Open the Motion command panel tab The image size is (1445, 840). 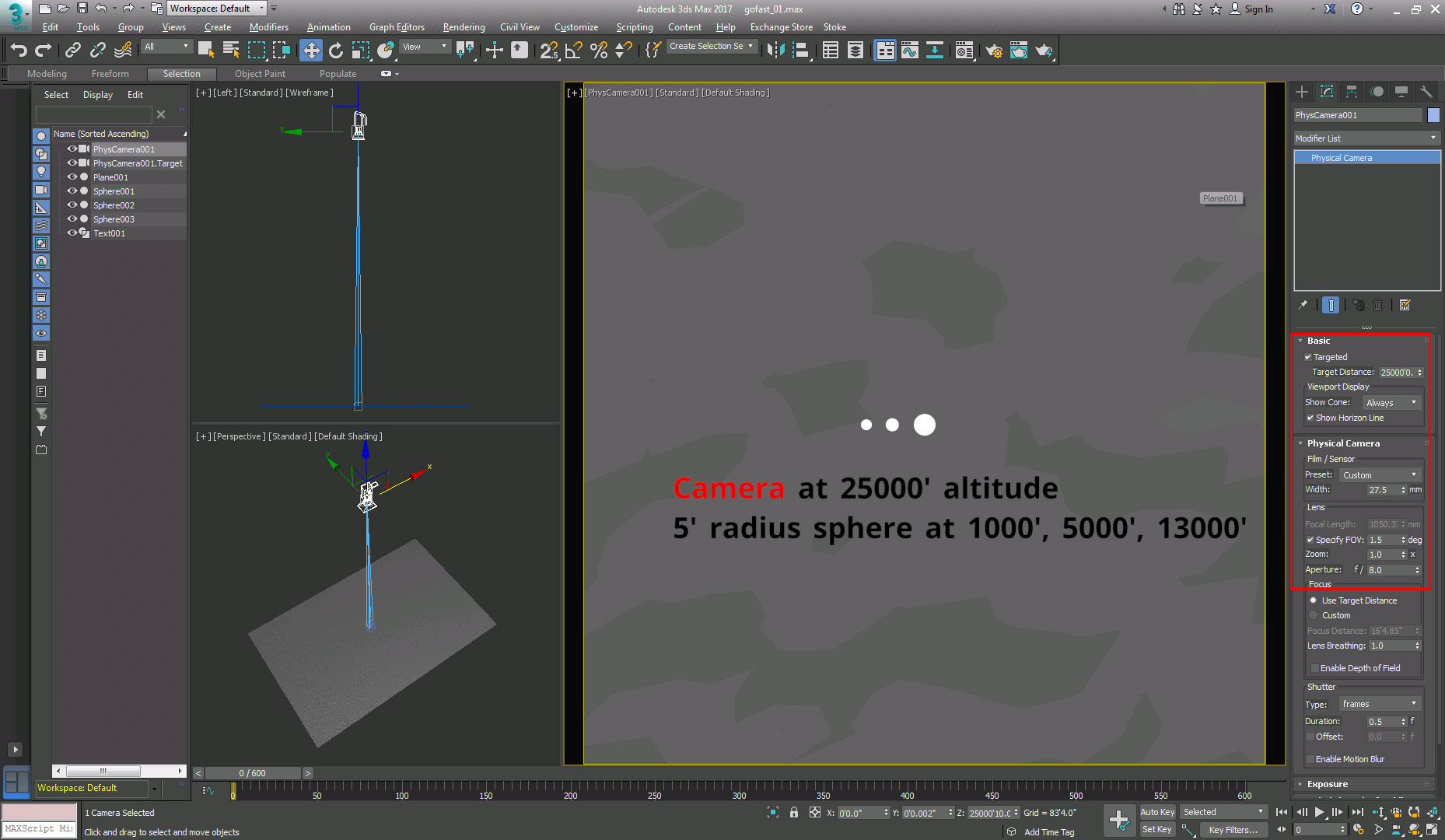1377,92
